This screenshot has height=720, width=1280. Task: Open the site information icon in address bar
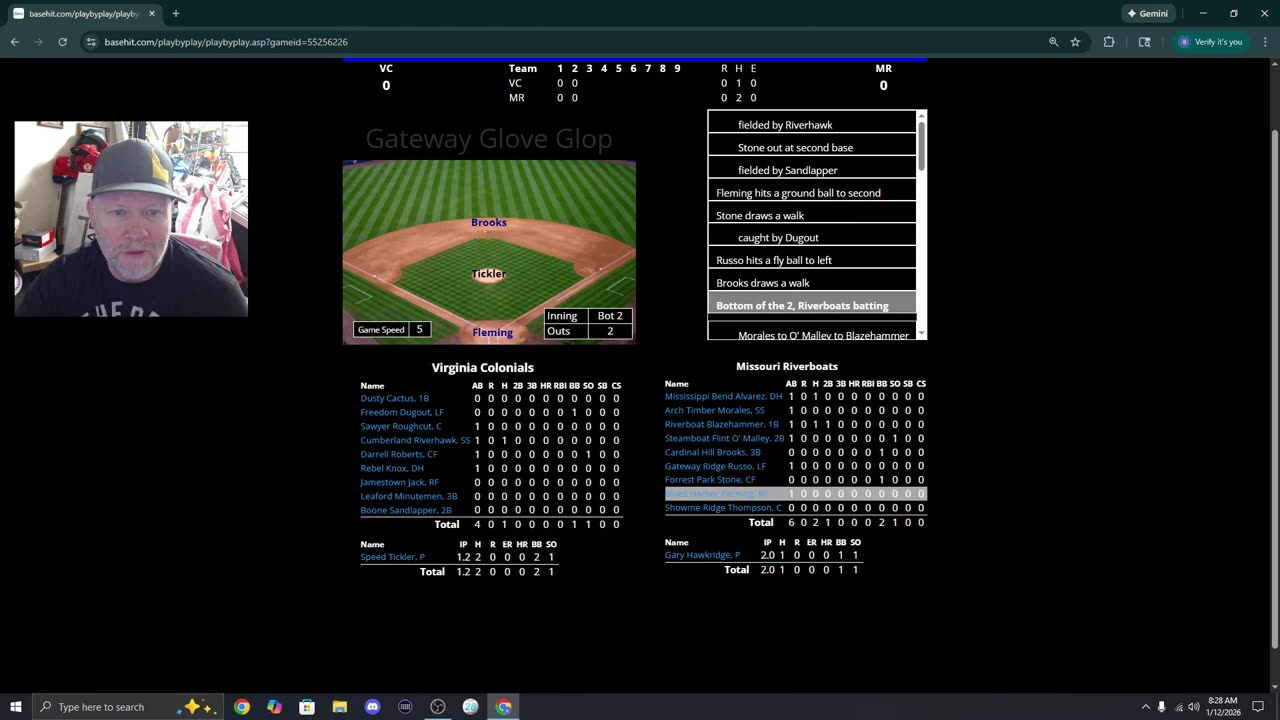point(91,42)
